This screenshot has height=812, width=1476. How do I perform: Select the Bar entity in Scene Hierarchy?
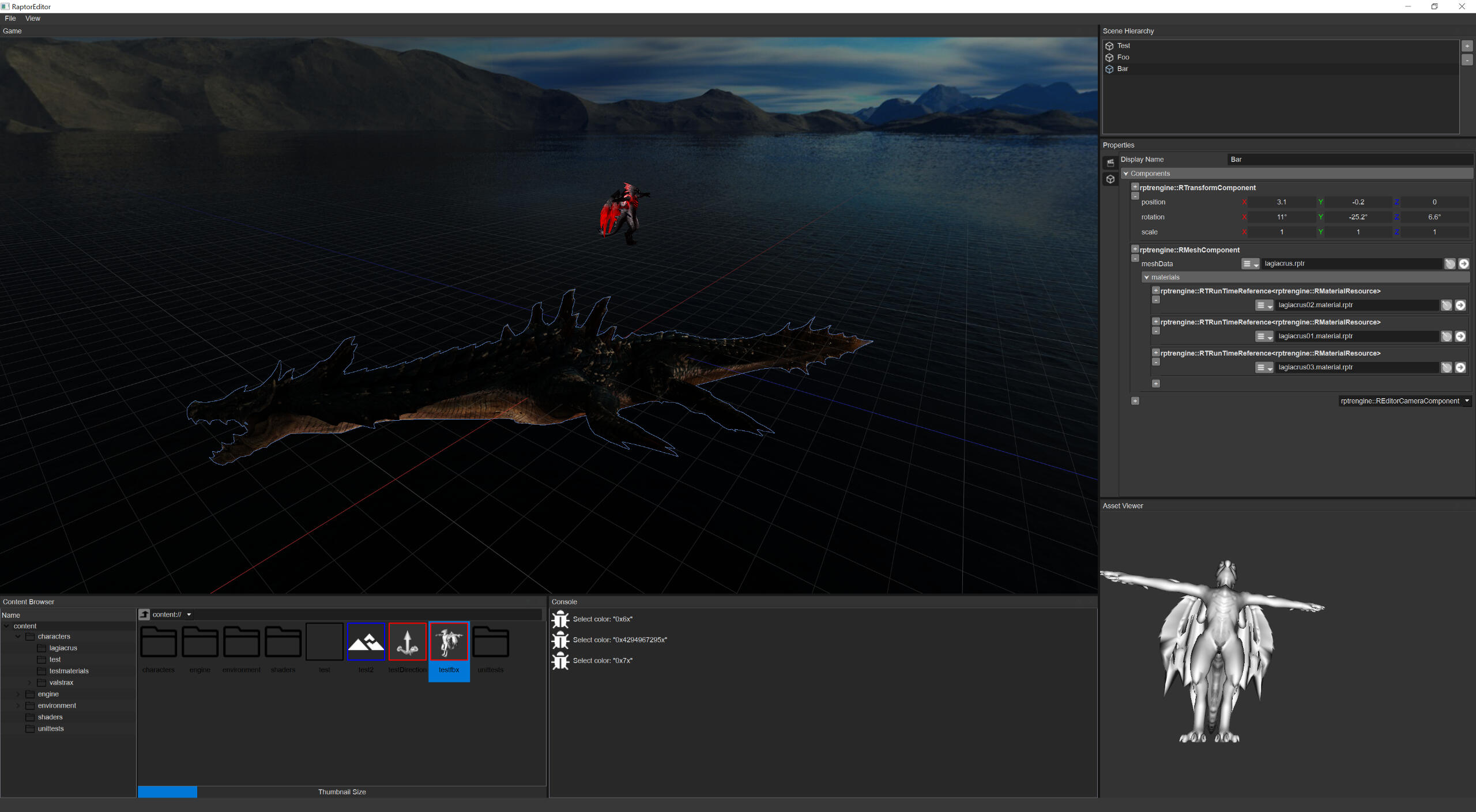click(x=1281, y=69)
